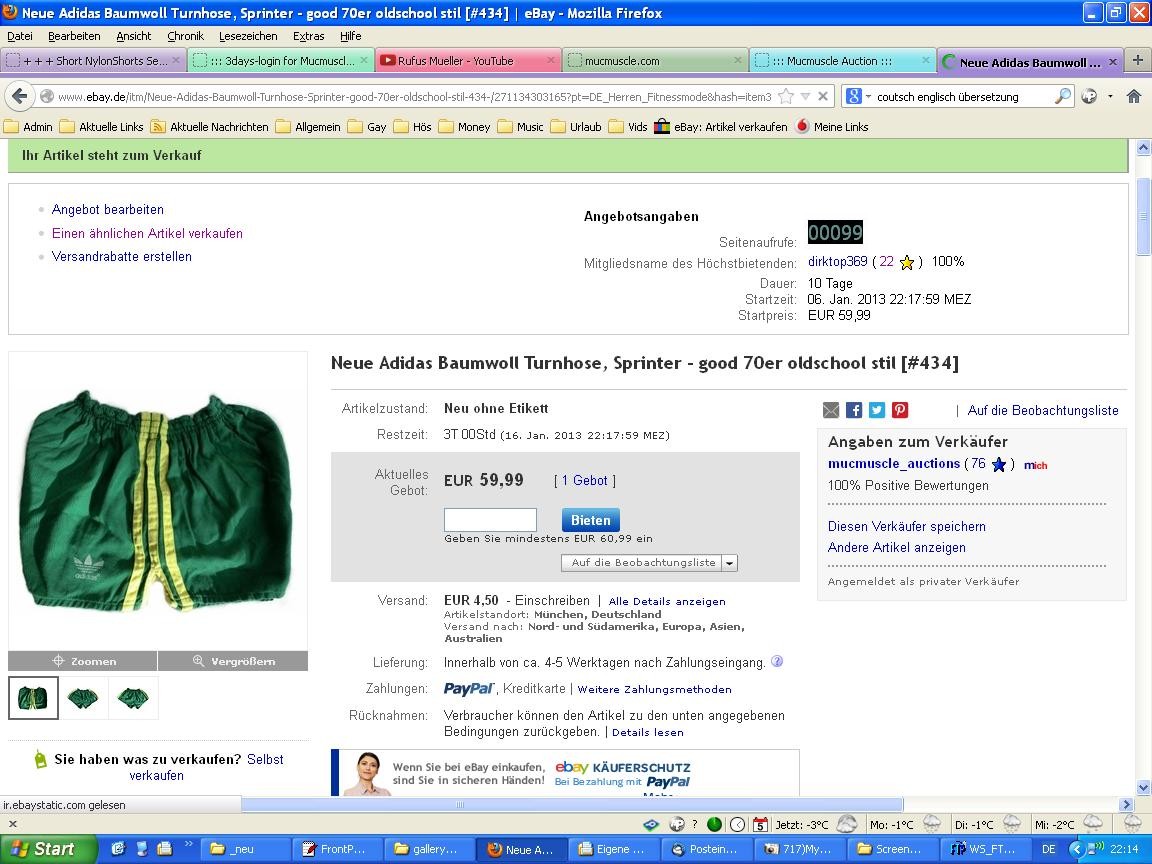Share the listing on Twitter

(x=877, y=410)
